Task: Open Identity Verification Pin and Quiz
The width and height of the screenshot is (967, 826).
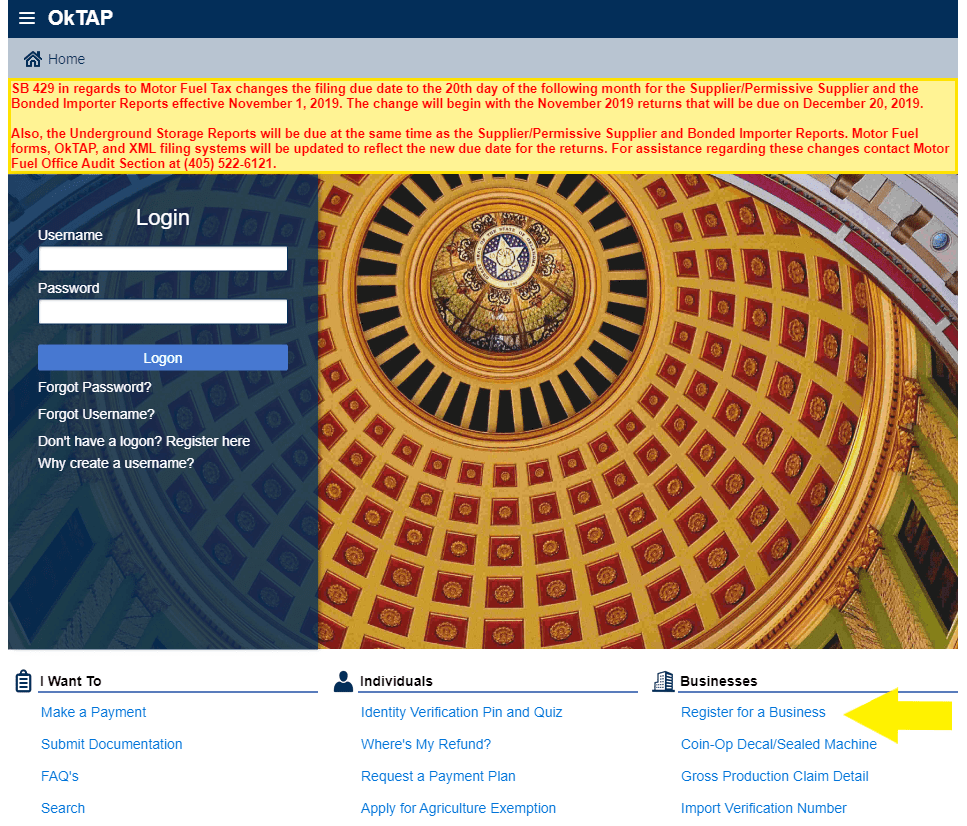Action: (x=461, y=712)
